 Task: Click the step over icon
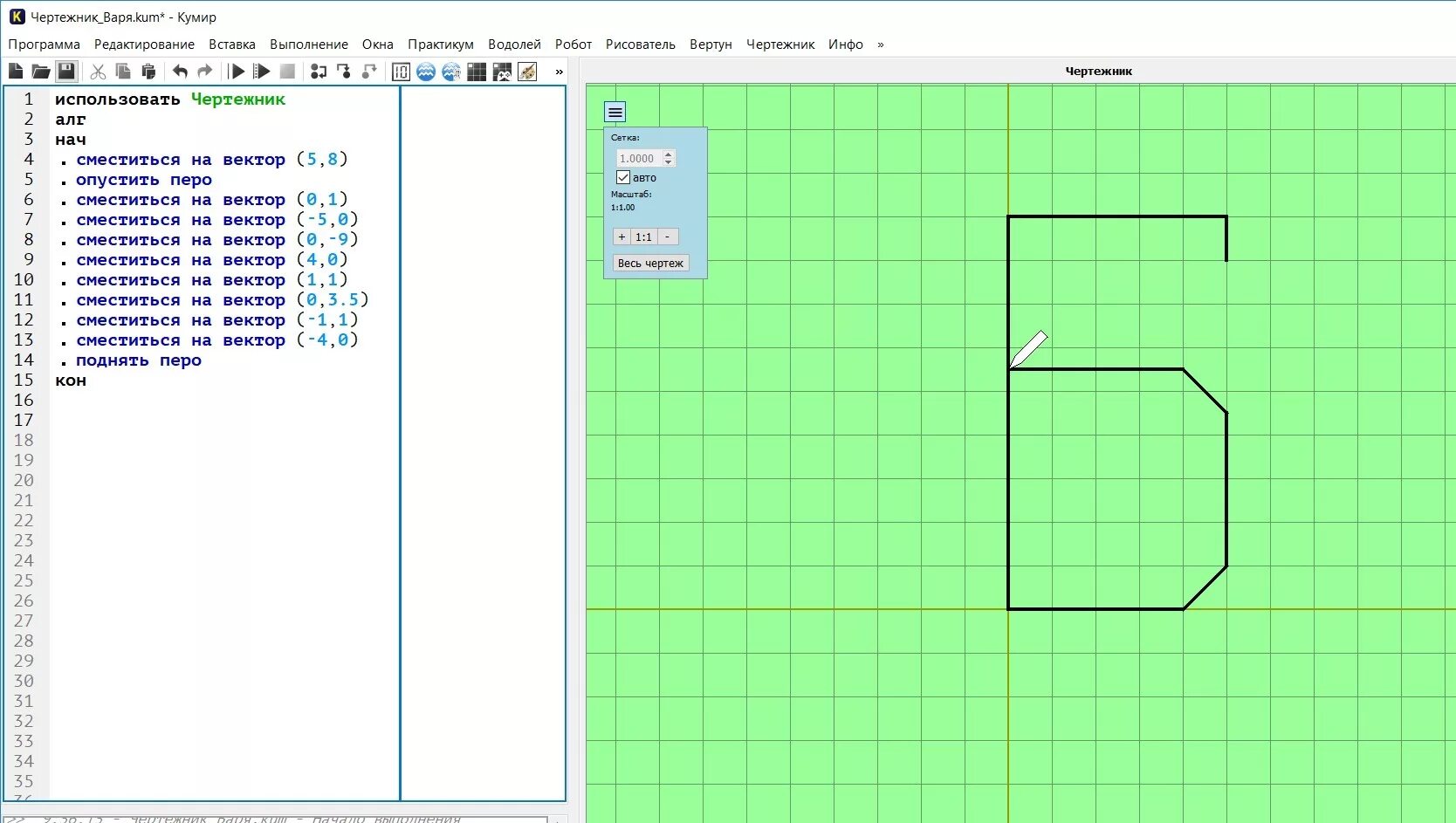[319, 72]
